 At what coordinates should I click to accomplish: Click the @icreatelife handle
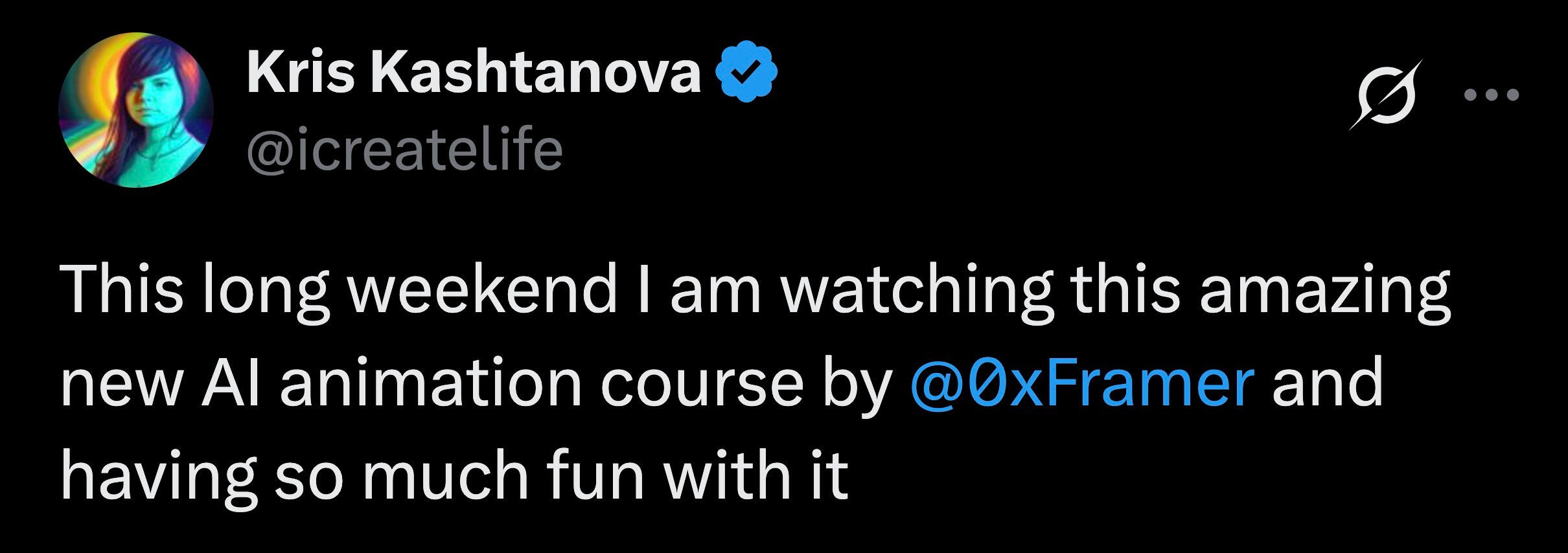tap(404, 151)
